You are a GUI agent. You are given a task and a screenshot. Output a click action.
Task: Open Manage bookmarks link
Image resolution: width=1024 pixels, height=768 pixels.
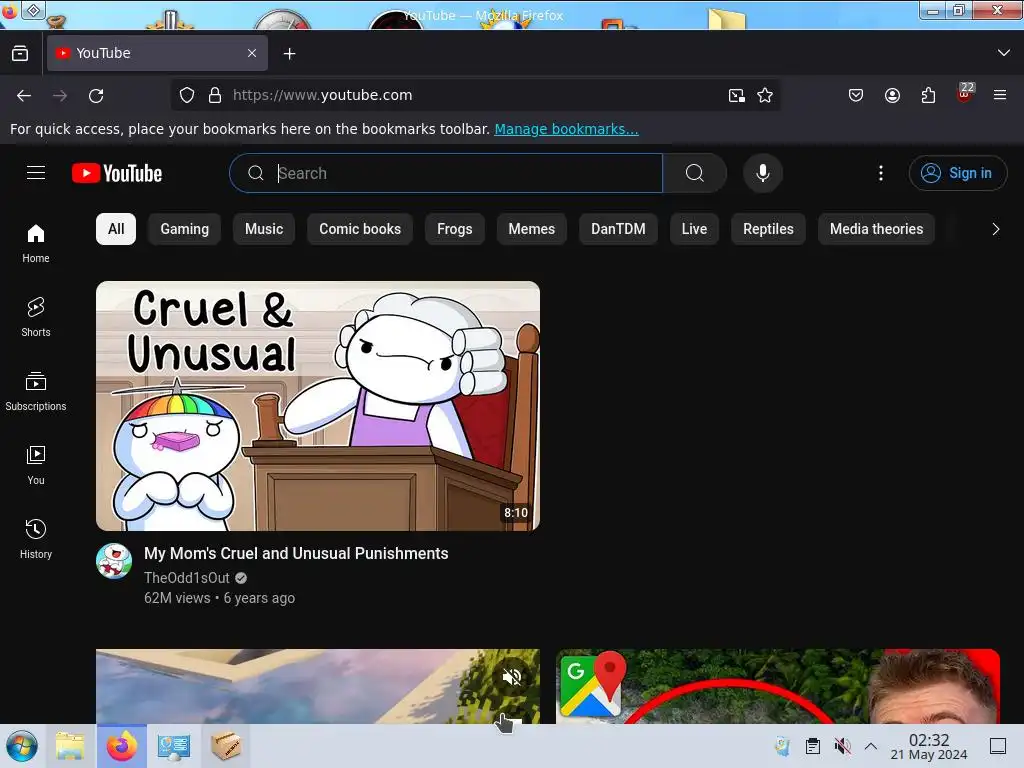pyautogui.click(x=566, y=129)
